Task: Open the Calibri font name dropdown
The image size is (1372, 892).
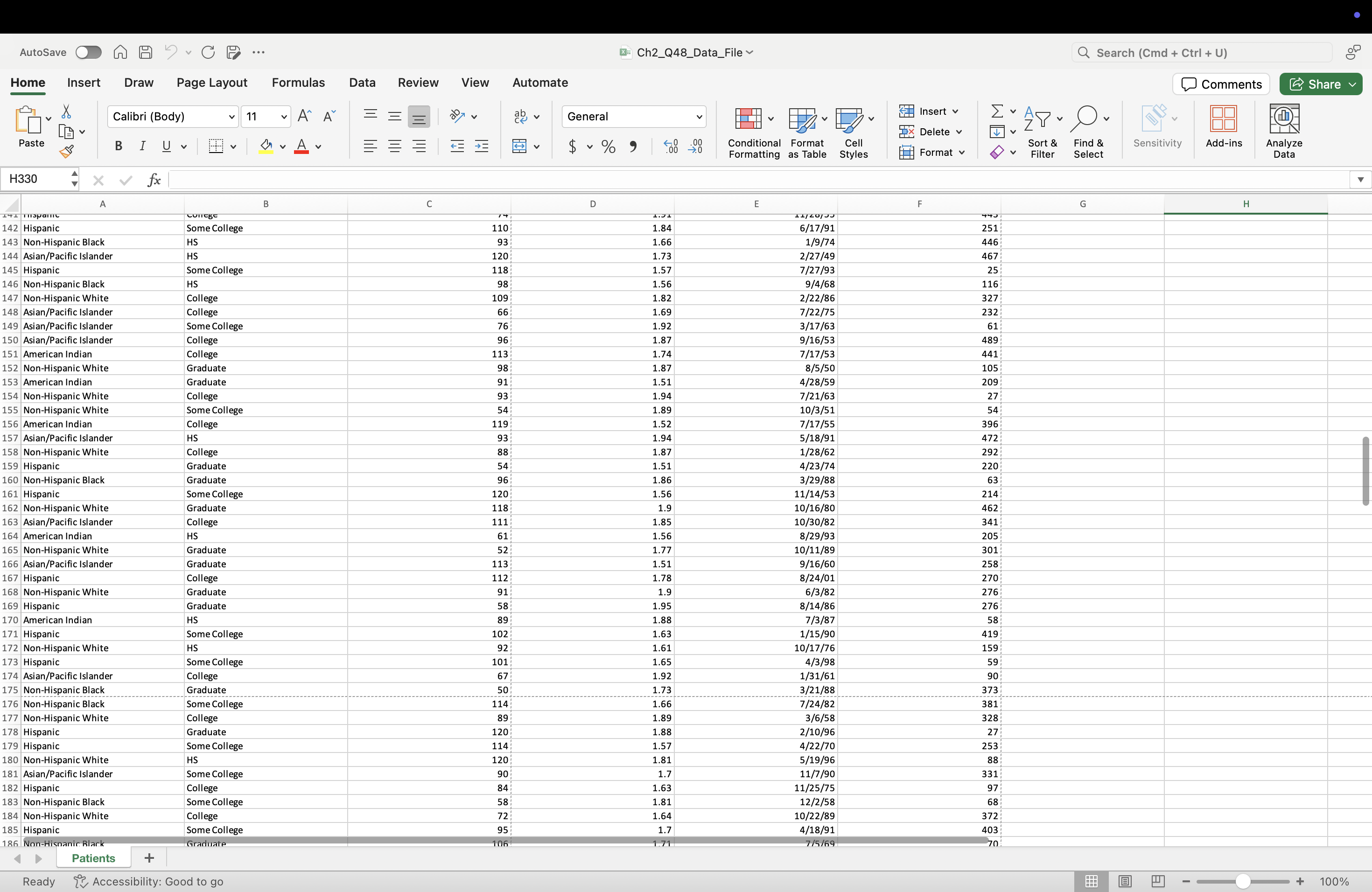Action: (x=231, y=117)
